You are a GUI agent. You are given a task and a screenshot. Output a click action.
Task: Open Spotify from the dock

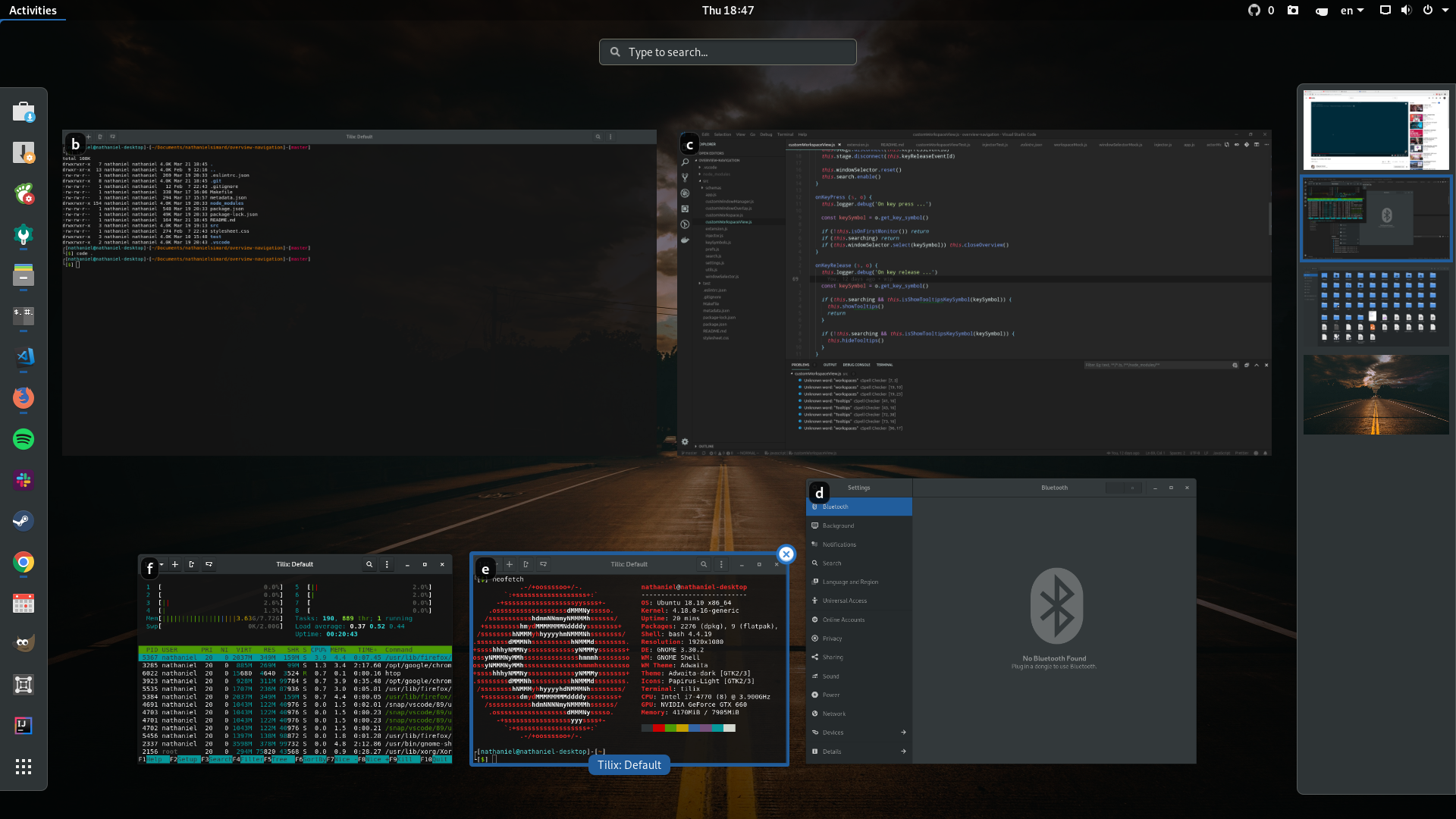click(24, 439)
